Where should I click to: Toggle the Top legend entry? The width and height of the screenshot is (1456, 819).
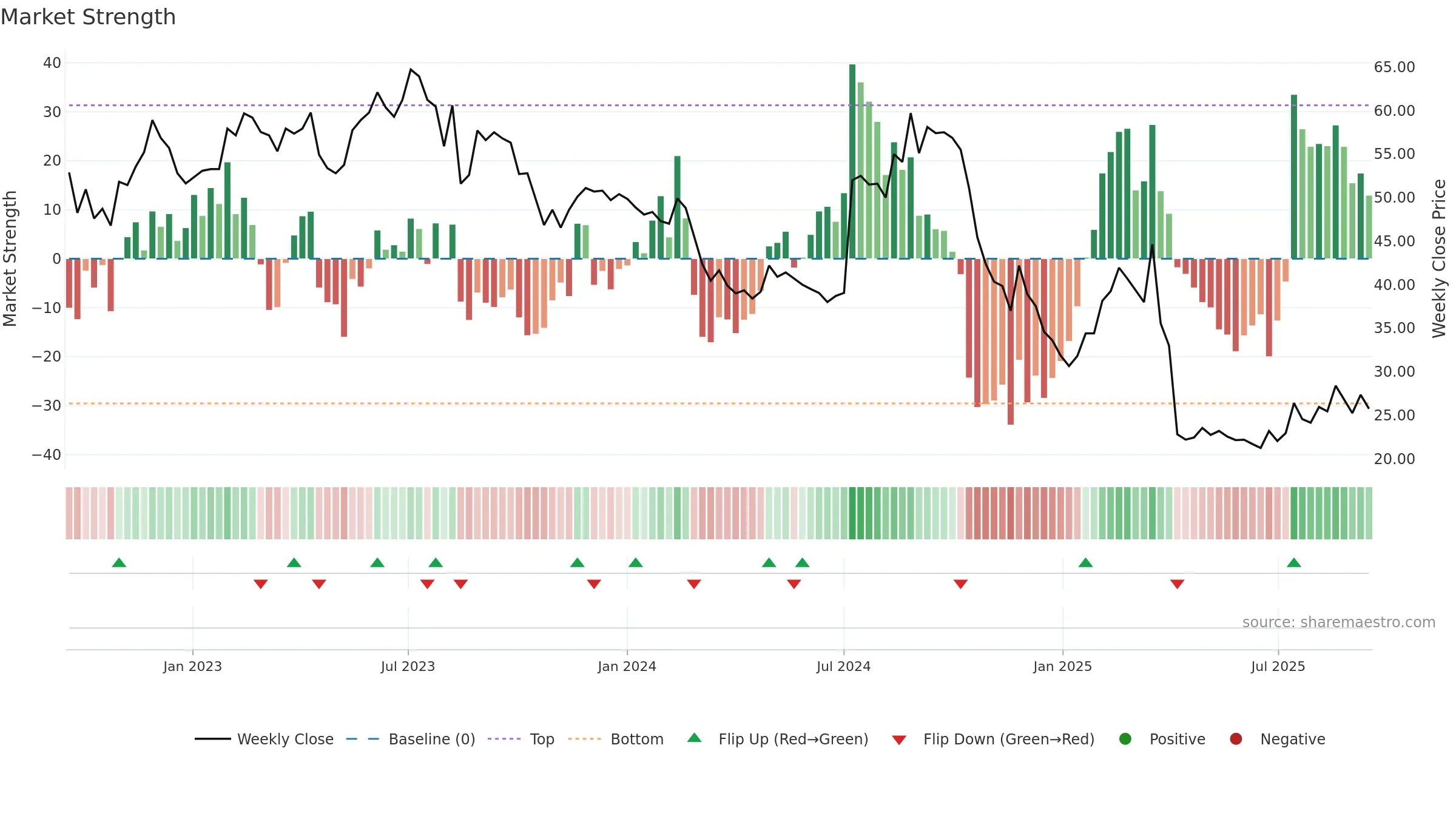tap(521, 739)
